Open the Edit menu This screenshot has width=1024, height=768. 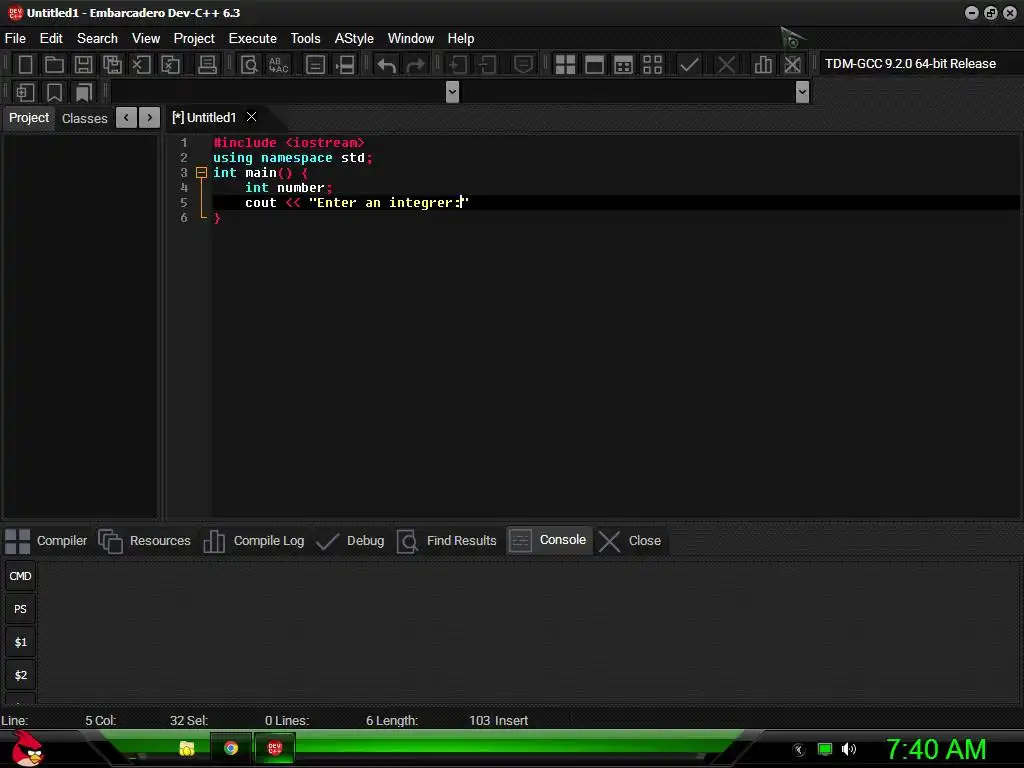(x=51, y=39)
